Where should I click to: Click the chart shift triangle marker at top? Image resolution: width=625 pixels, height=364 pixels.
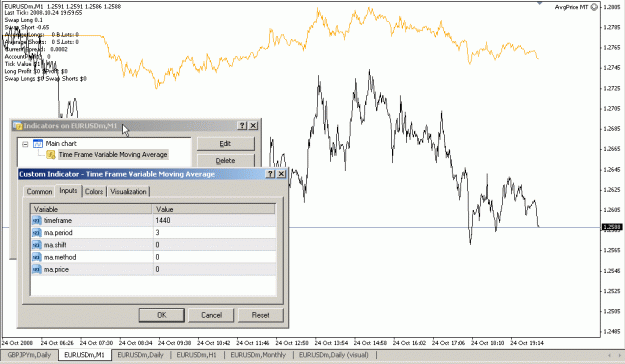540,3
